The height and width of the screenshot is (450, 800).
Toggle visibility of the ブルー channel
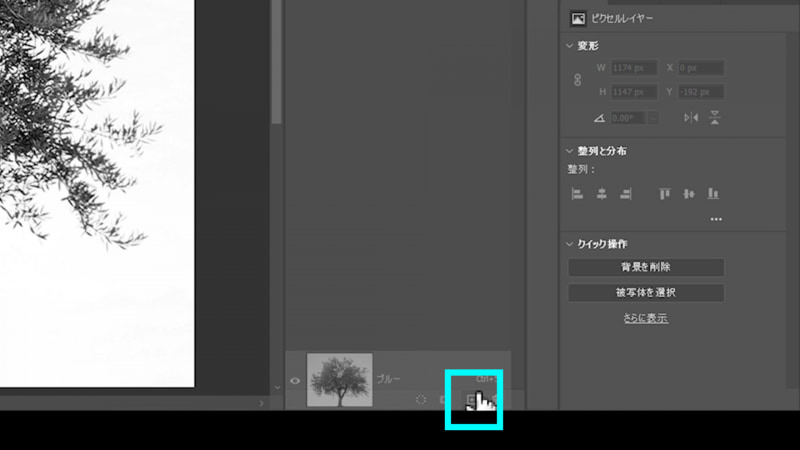click(x=295, y=381)
